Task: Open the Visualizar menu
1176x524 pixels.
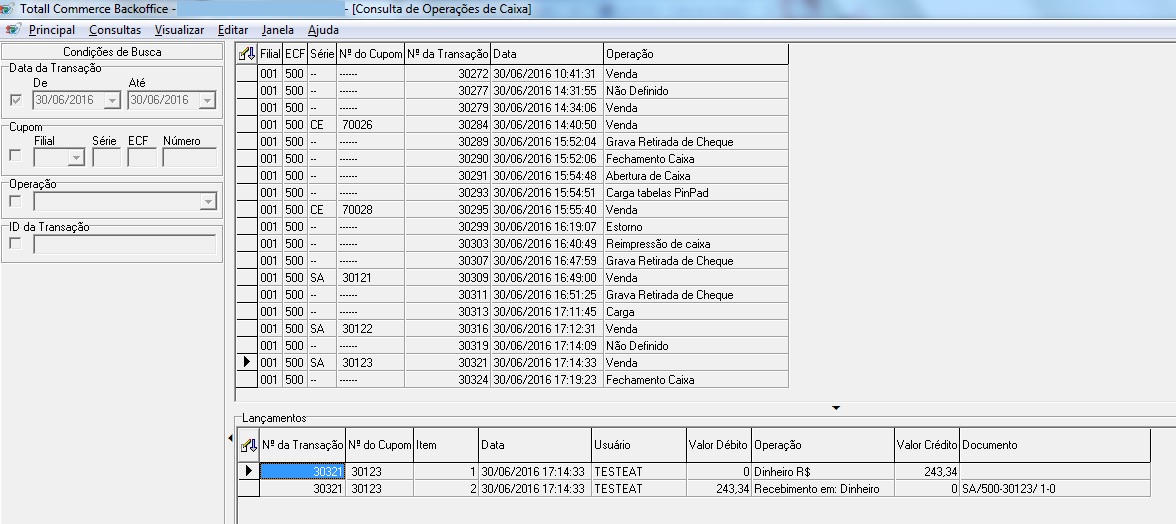Action: point(179,30)
